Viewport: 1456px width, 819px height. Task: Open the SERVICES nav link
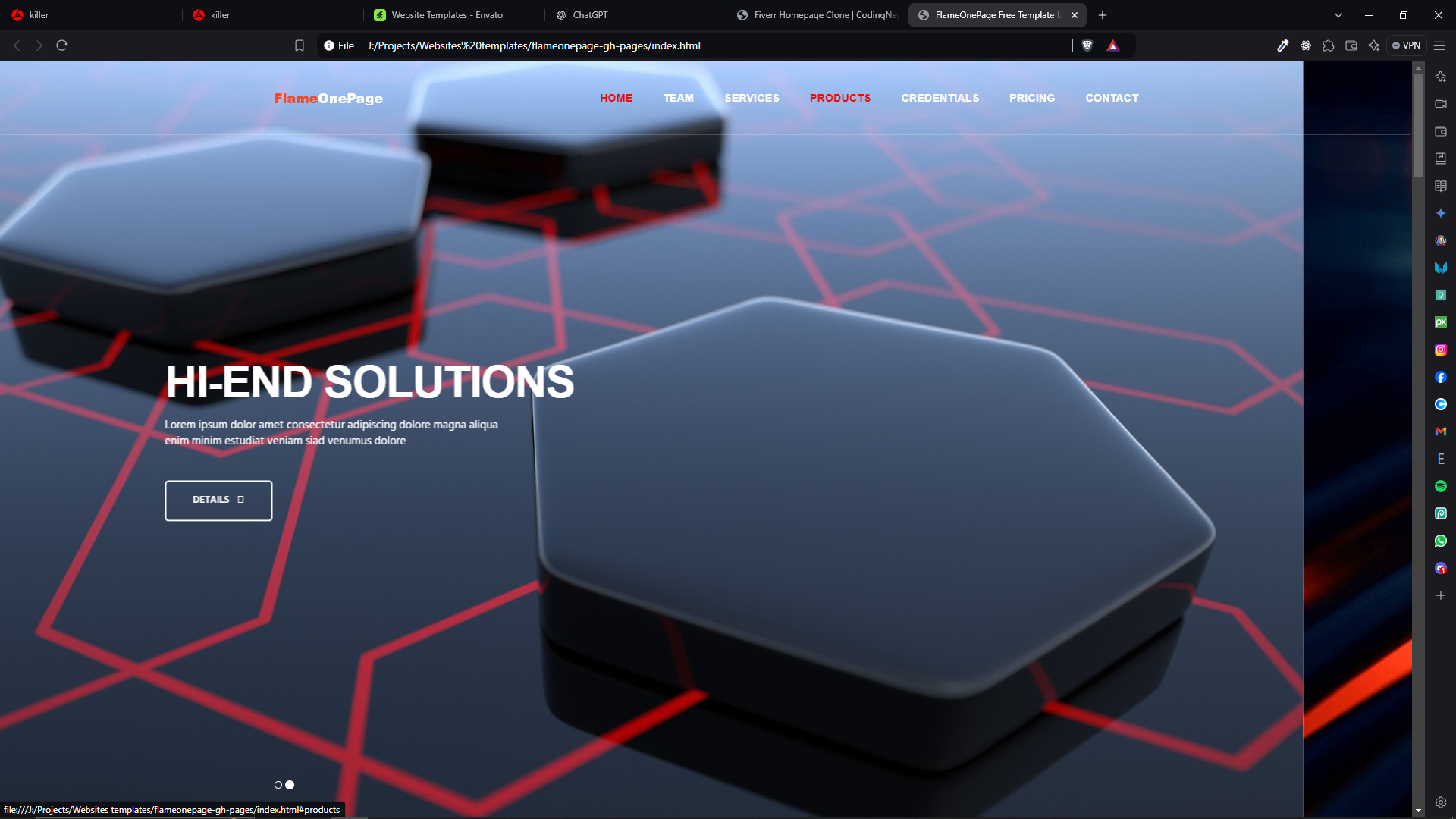(x=752, y=98)
